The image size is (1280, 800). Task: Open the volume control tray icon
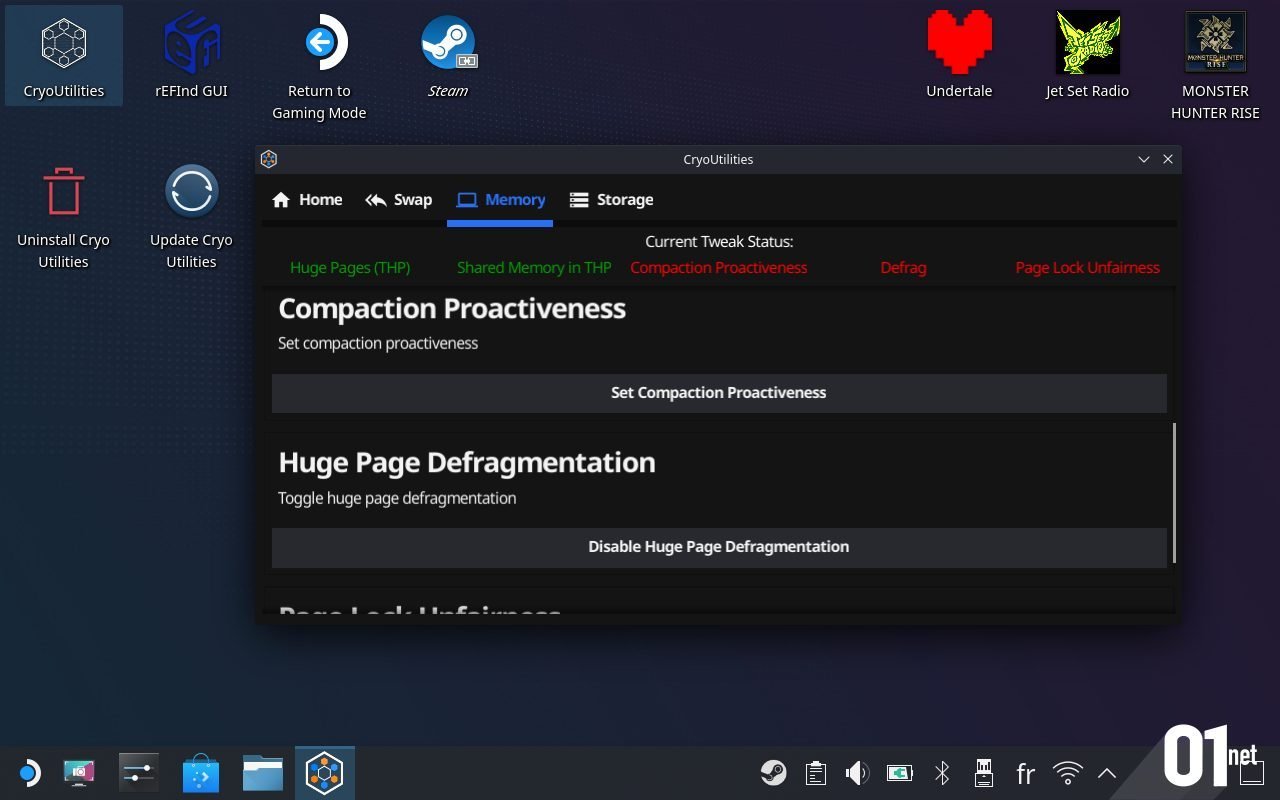(857, 773)
